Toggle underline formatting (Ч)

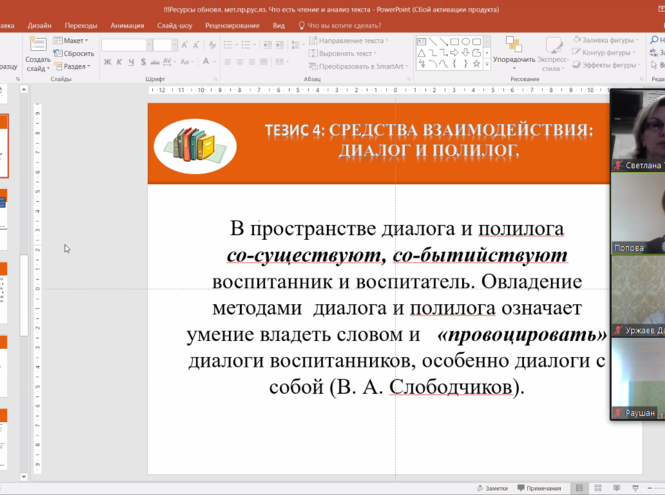(131, 62)
